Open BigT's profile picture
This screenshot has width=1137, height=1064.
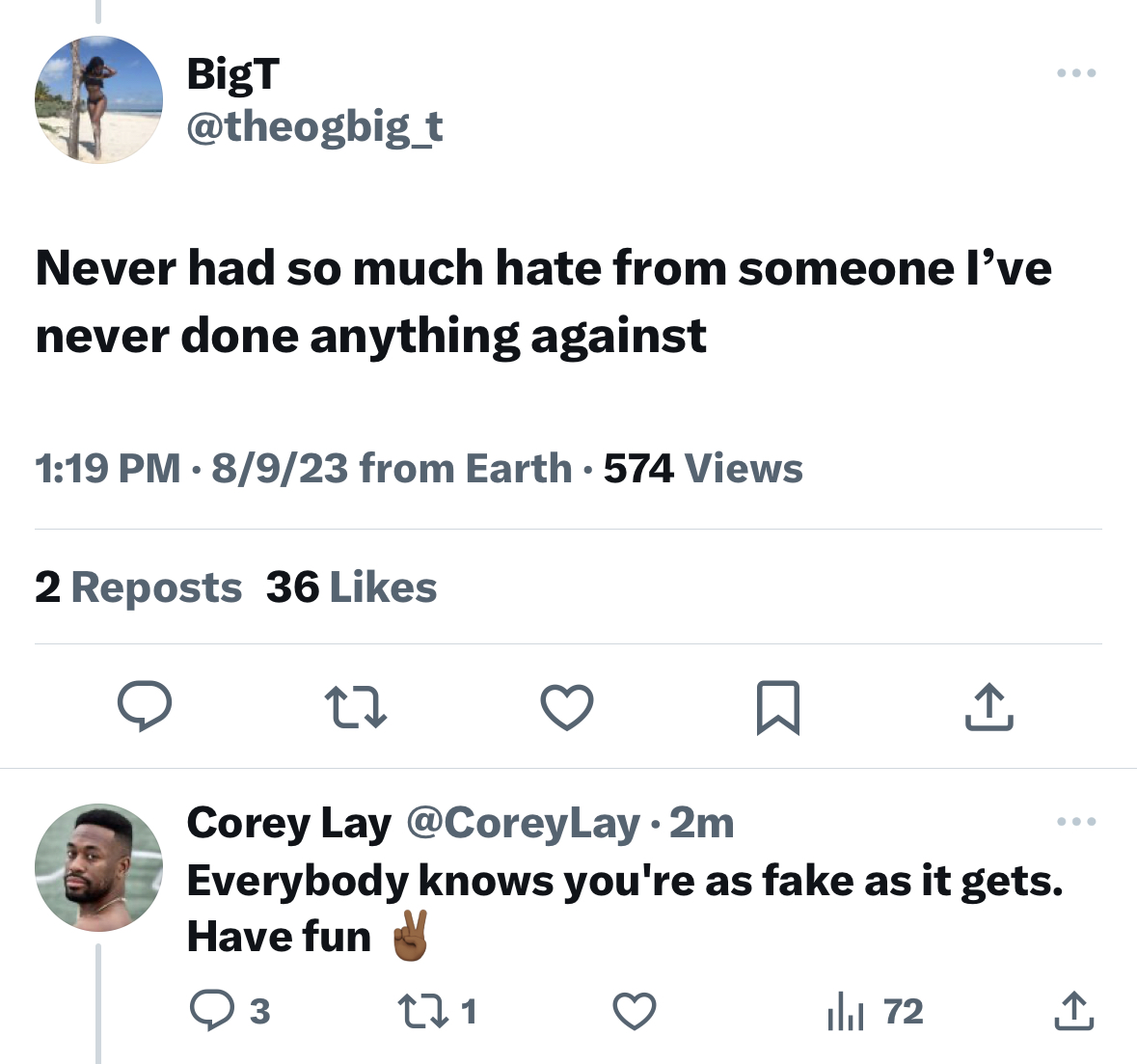click(x=98, y=99)
